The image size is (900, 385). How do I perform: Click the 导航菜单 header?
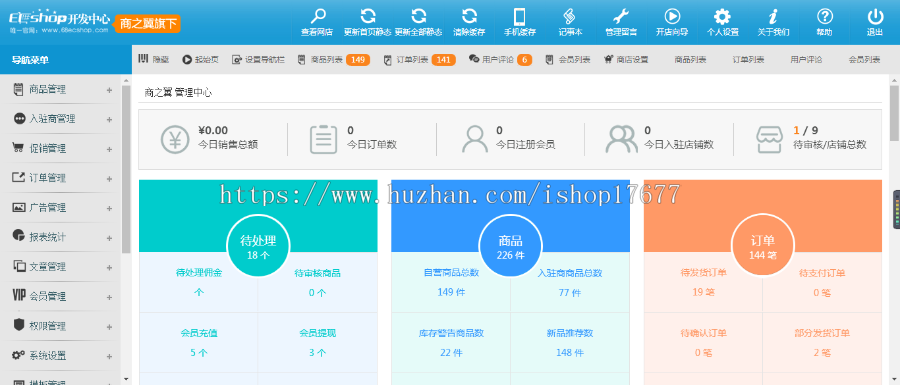click(x=66, y=60)
